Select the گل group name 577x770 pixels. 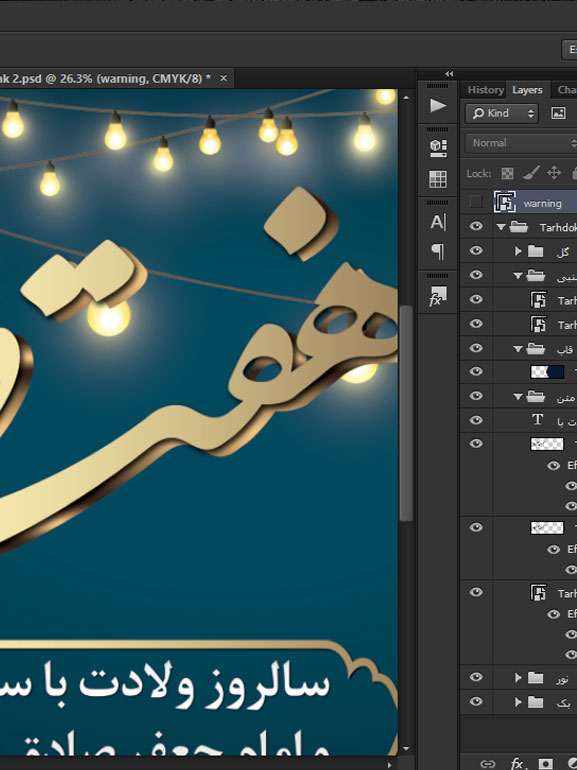click(x=563, y=252)
